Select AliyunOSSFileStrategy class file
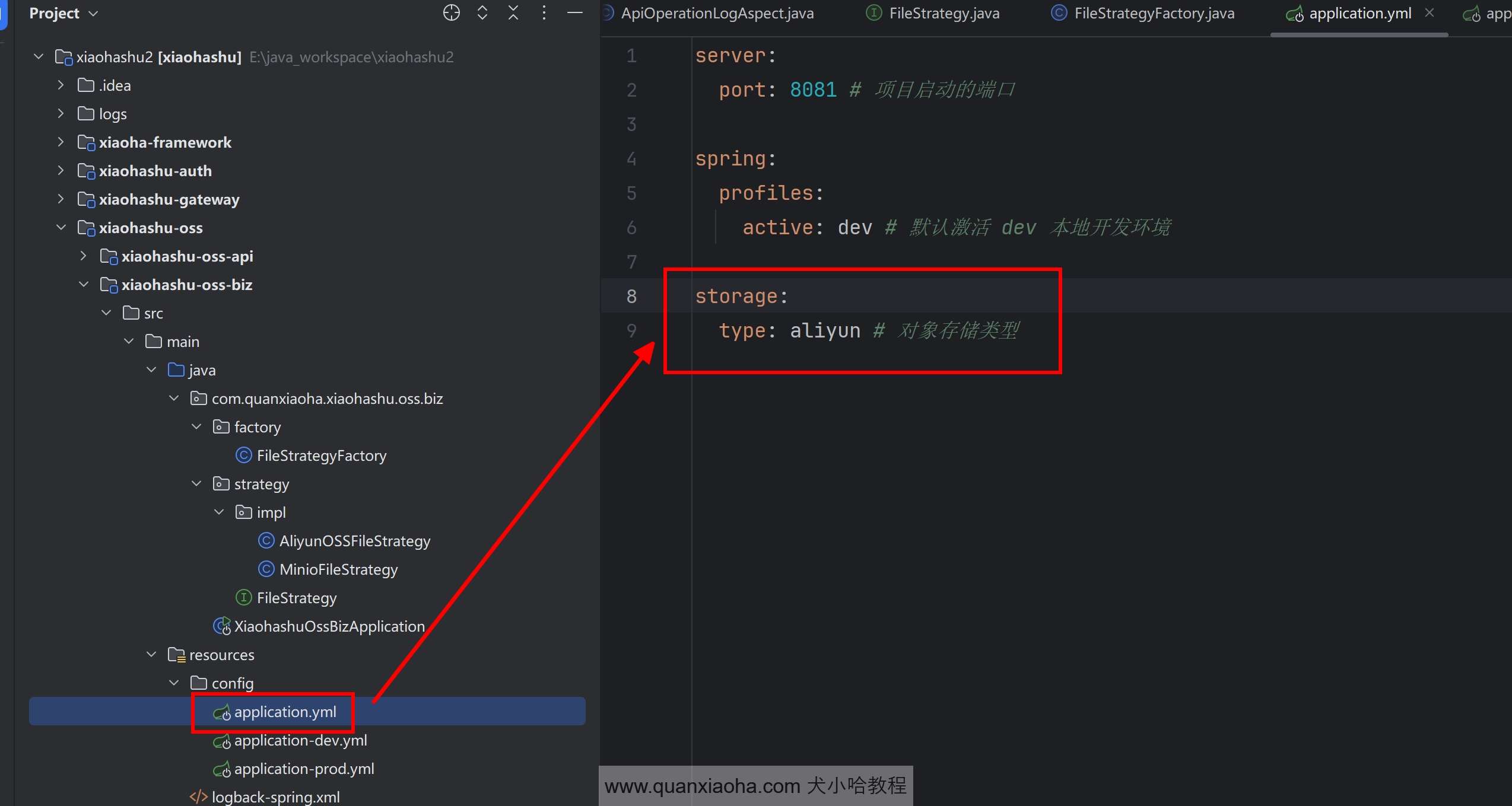 pyautogui.click(x=354, y=541)
